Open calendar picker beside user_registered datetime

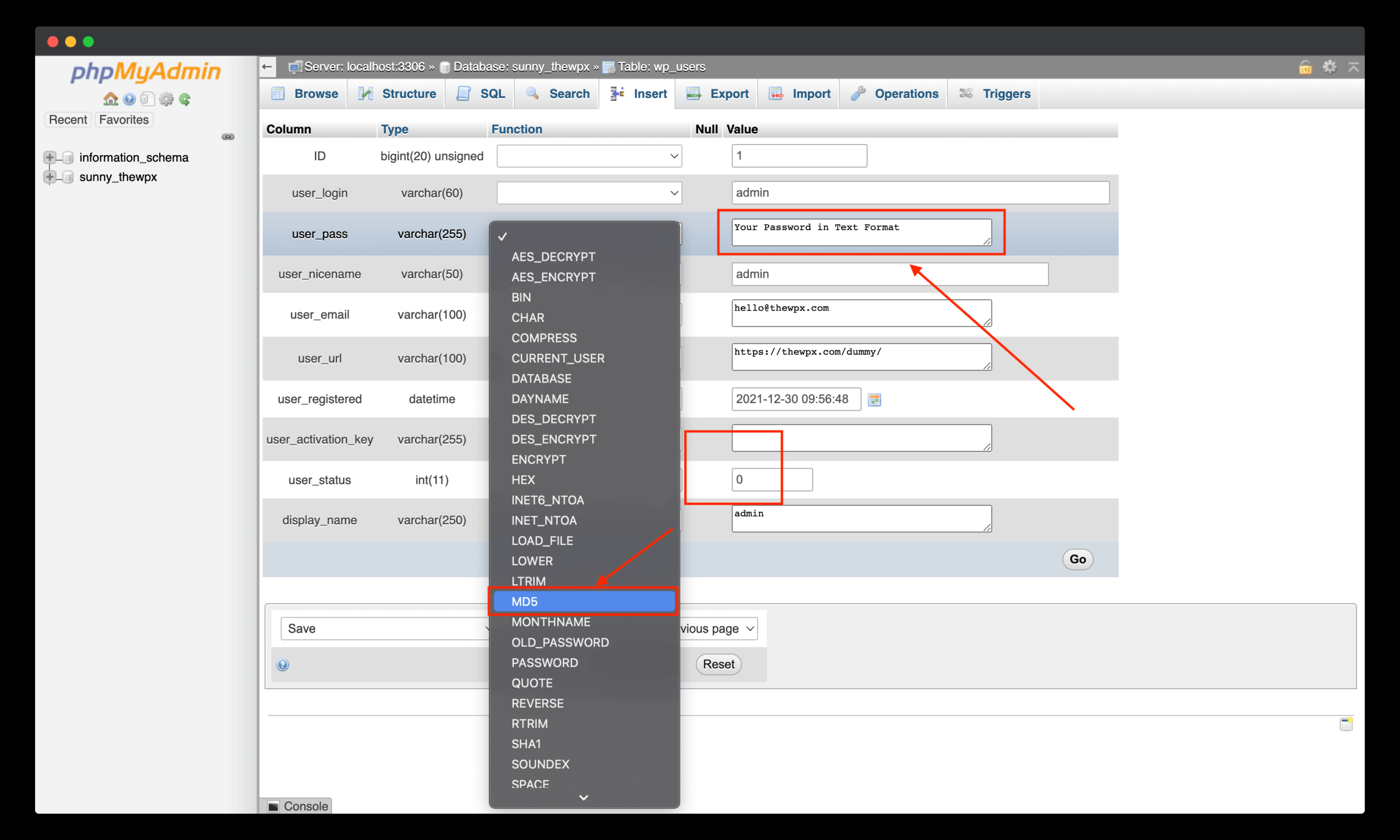coord(874,400)
